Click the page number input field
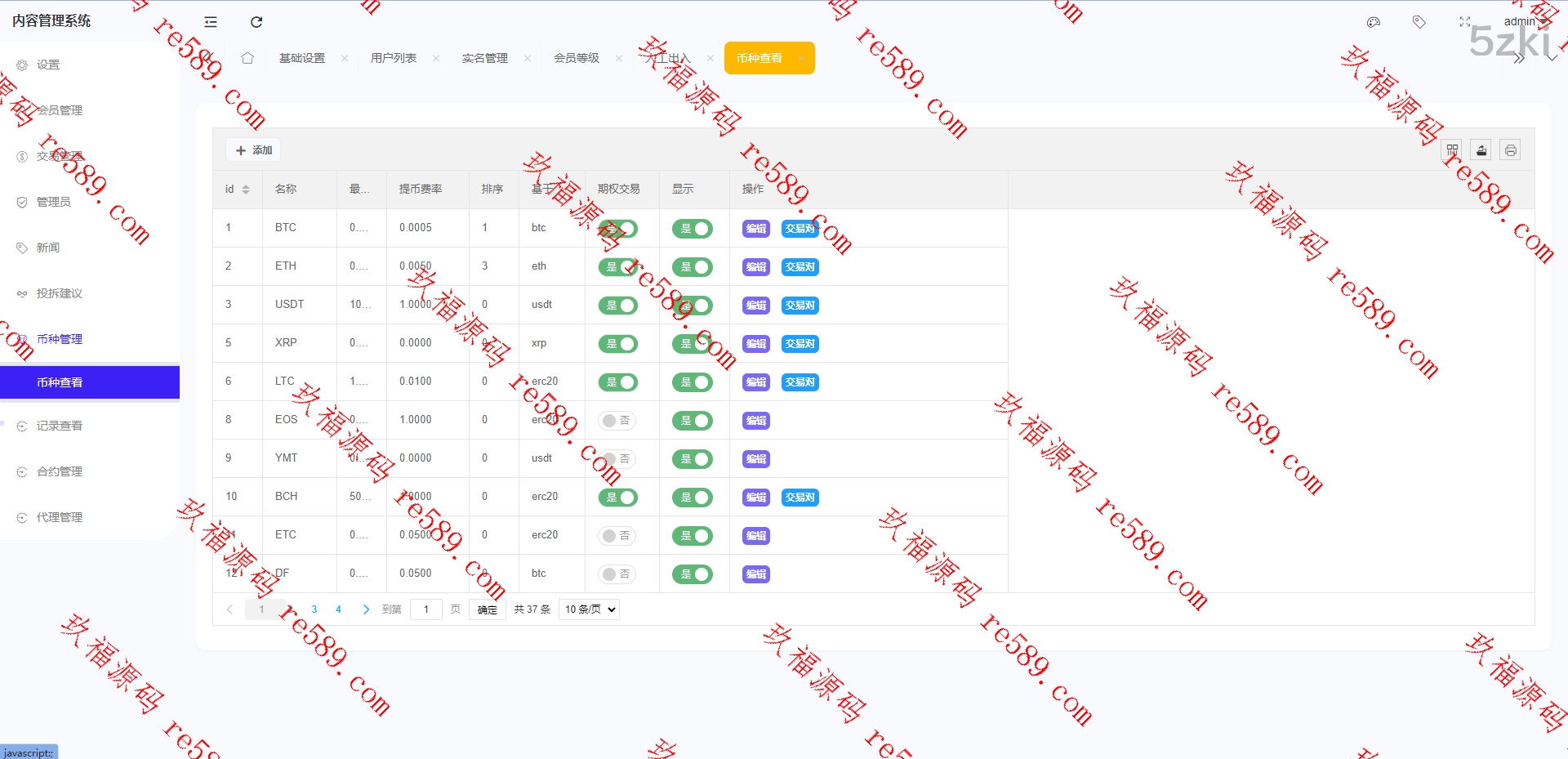Screen dimensions: 1568x759 click(426, 609)
